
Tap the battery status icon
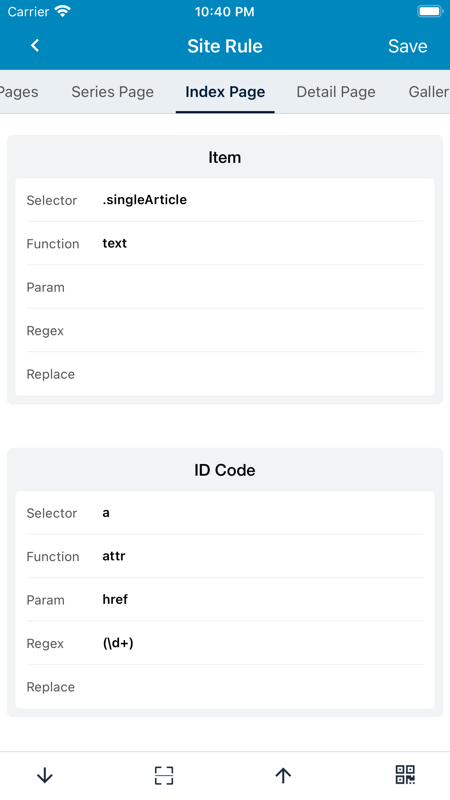[x=430, y=12]
